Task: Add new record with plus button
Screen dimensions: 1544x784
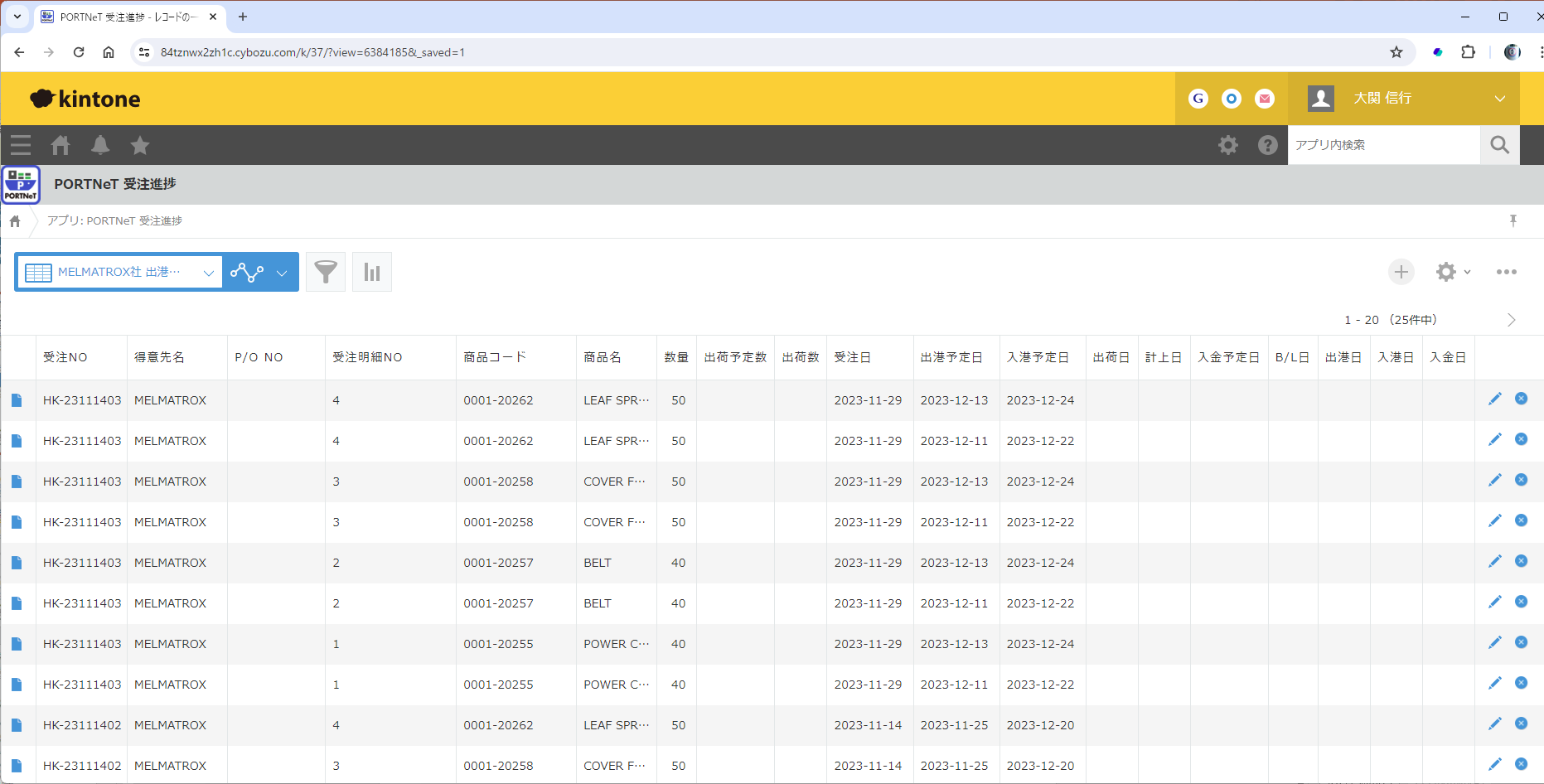Action: [x=1401, y=272]
